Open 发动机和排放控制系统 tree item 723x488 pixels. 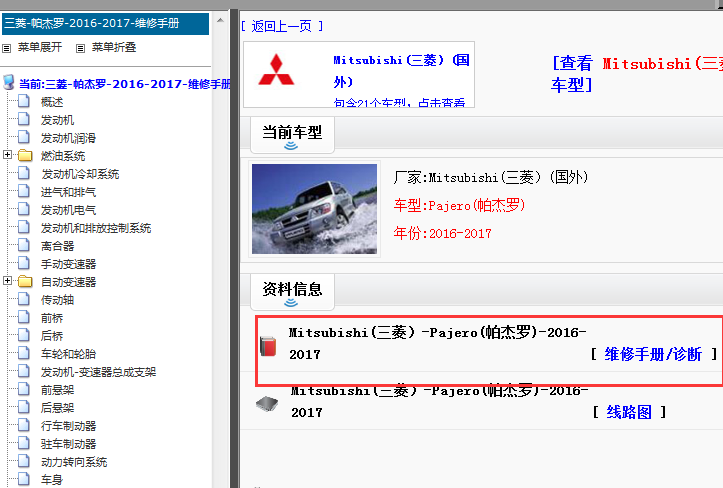(x=96, y=228)
